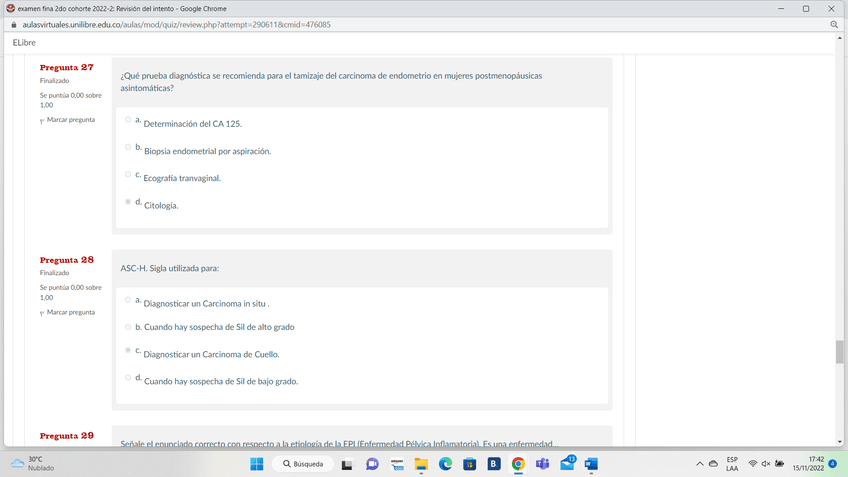Switch to Google Chrome in taskbar

[x=518, y=464]
